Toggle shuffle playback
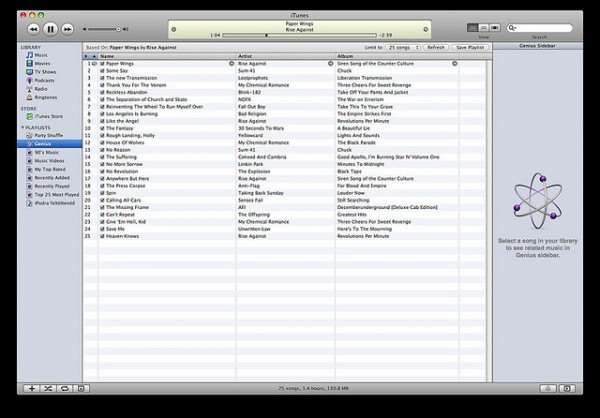 [x=48, y=389]
